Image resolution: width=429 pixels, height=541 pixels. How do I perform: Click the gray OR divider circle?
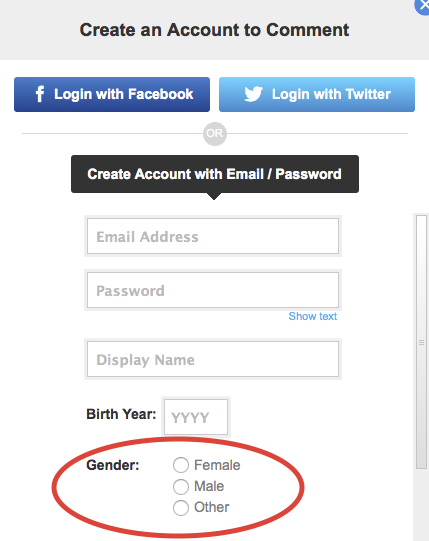tap(215, 134)
